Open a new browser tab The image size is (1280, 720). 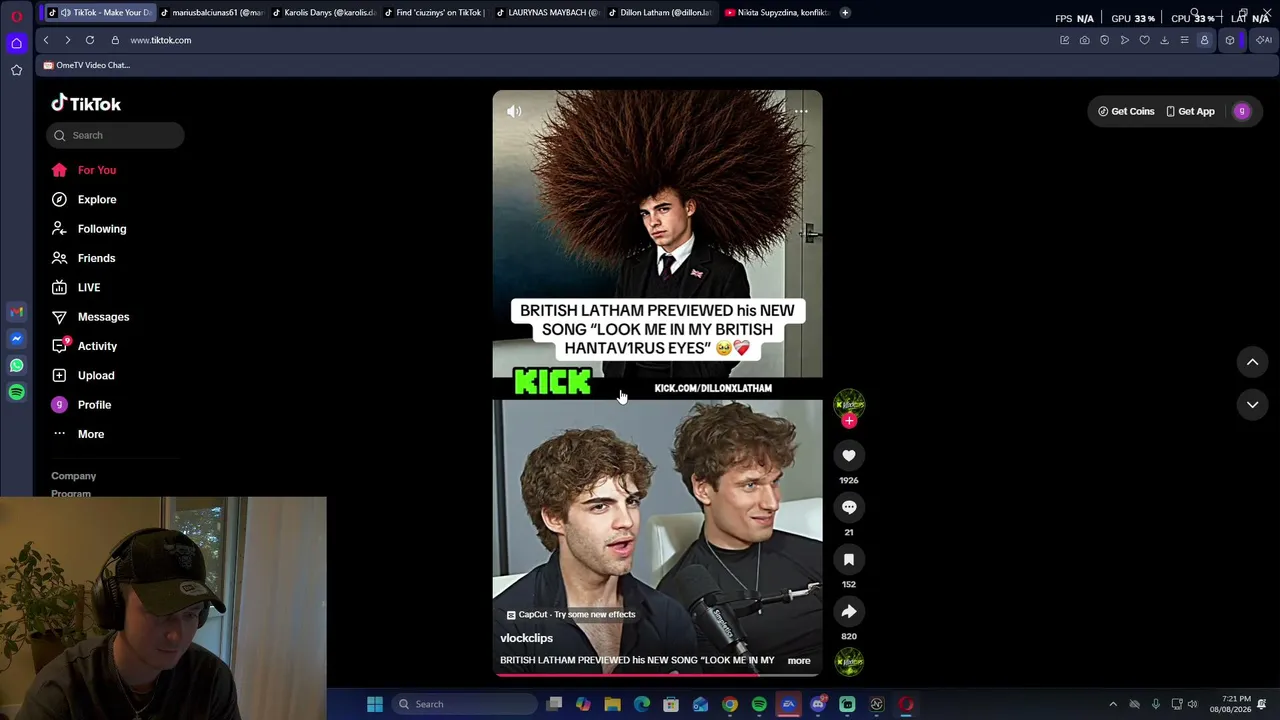pyautogui.click(x=845, y=13)
